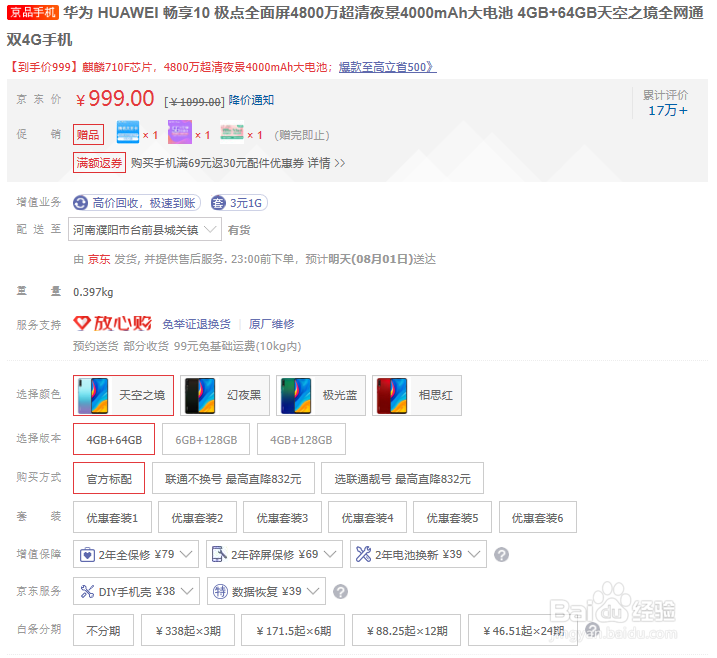Click the 3元1G data plan icon
Image resolution: width=717 pixels, height=658 pixels.
click(218, 203)
